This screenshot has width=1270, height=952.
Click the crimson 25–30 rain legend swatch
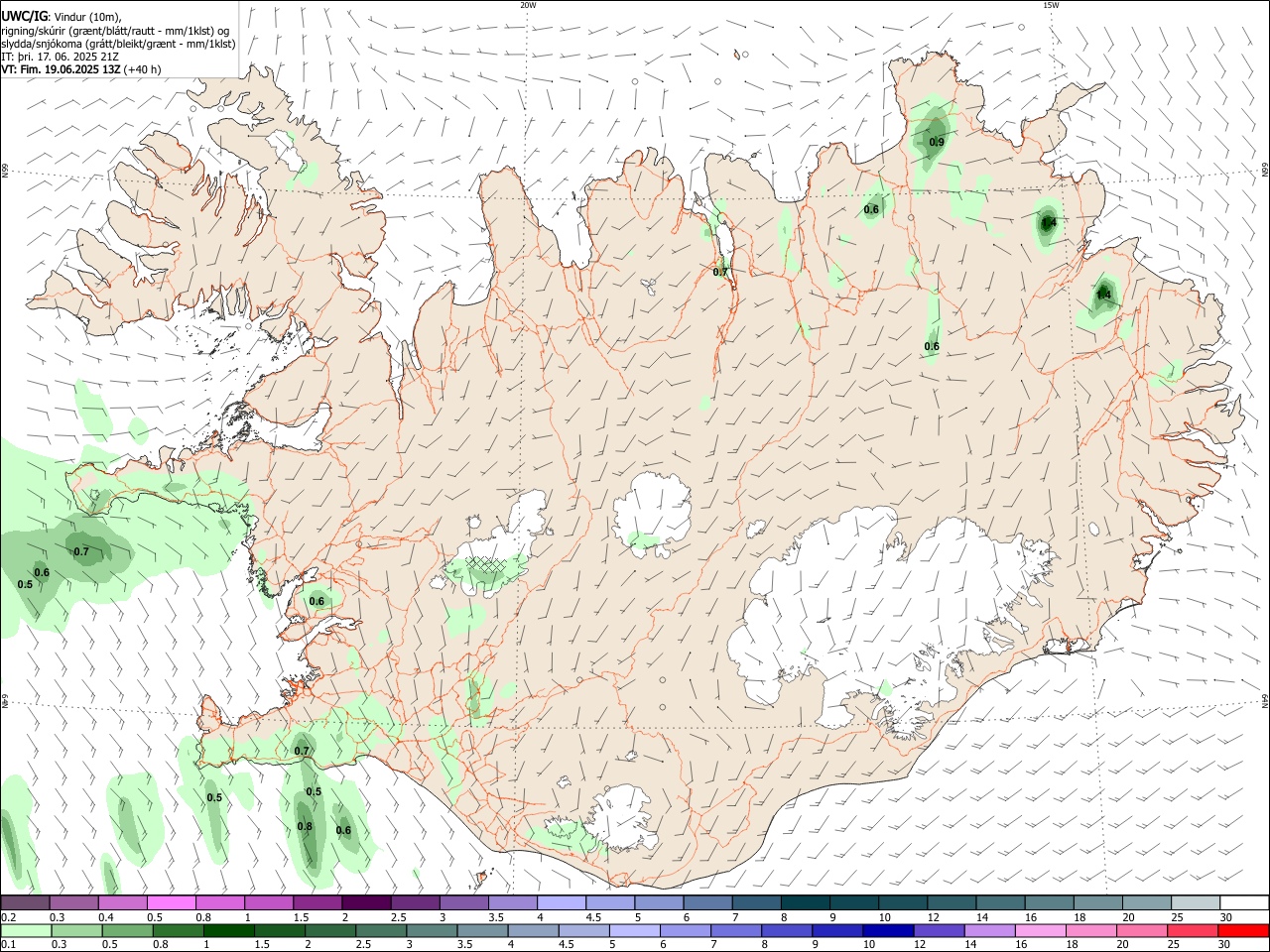coord(1194,931)
